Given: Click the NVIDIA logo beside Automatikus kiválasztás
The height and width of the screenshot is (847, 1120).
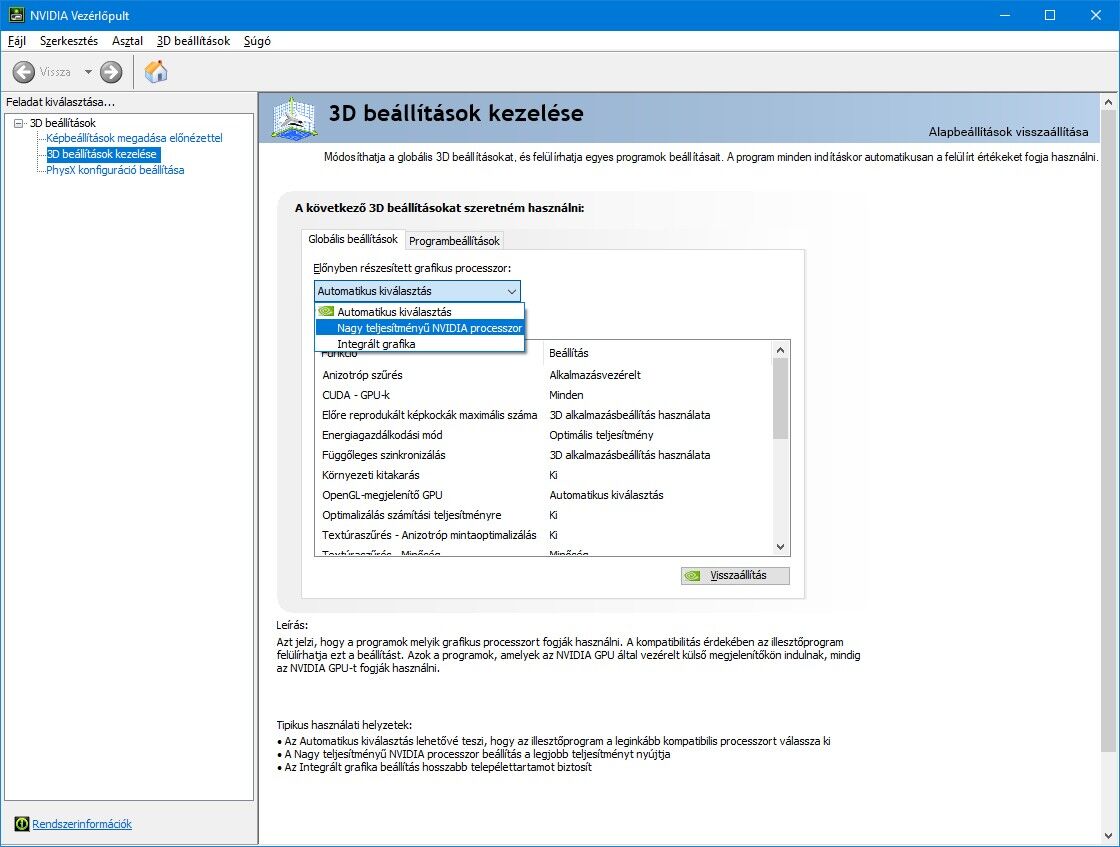Looking at the screenshot, I should pos(326,311).
